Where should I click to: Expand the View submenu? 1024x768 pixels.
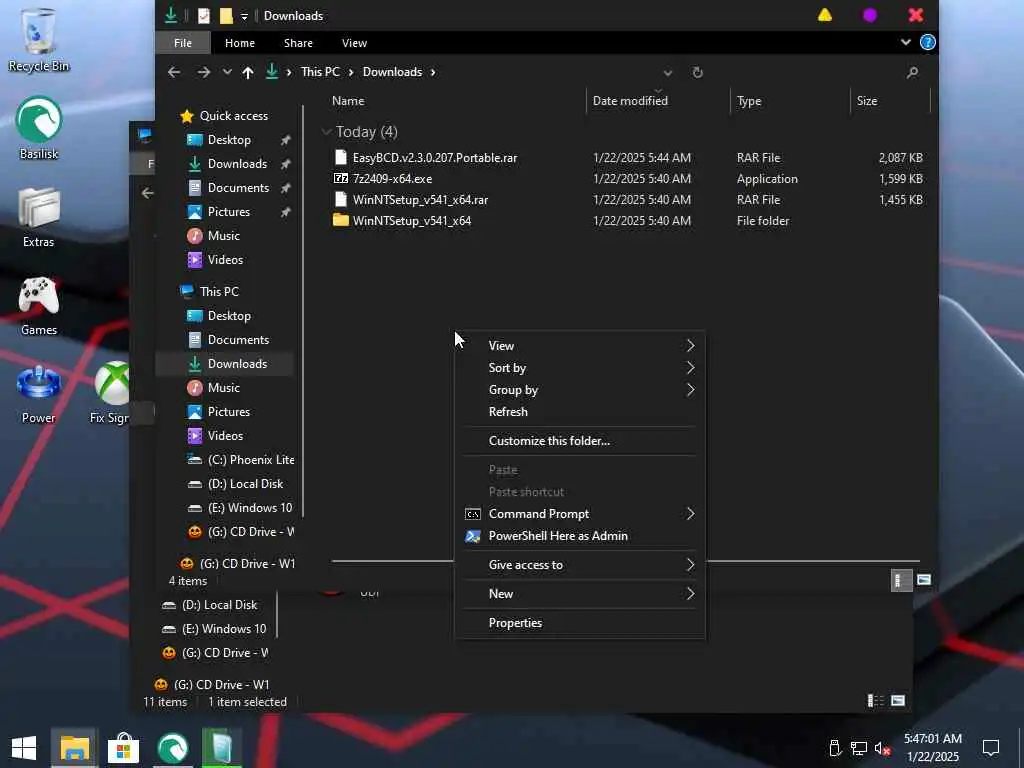click(580, 345)
